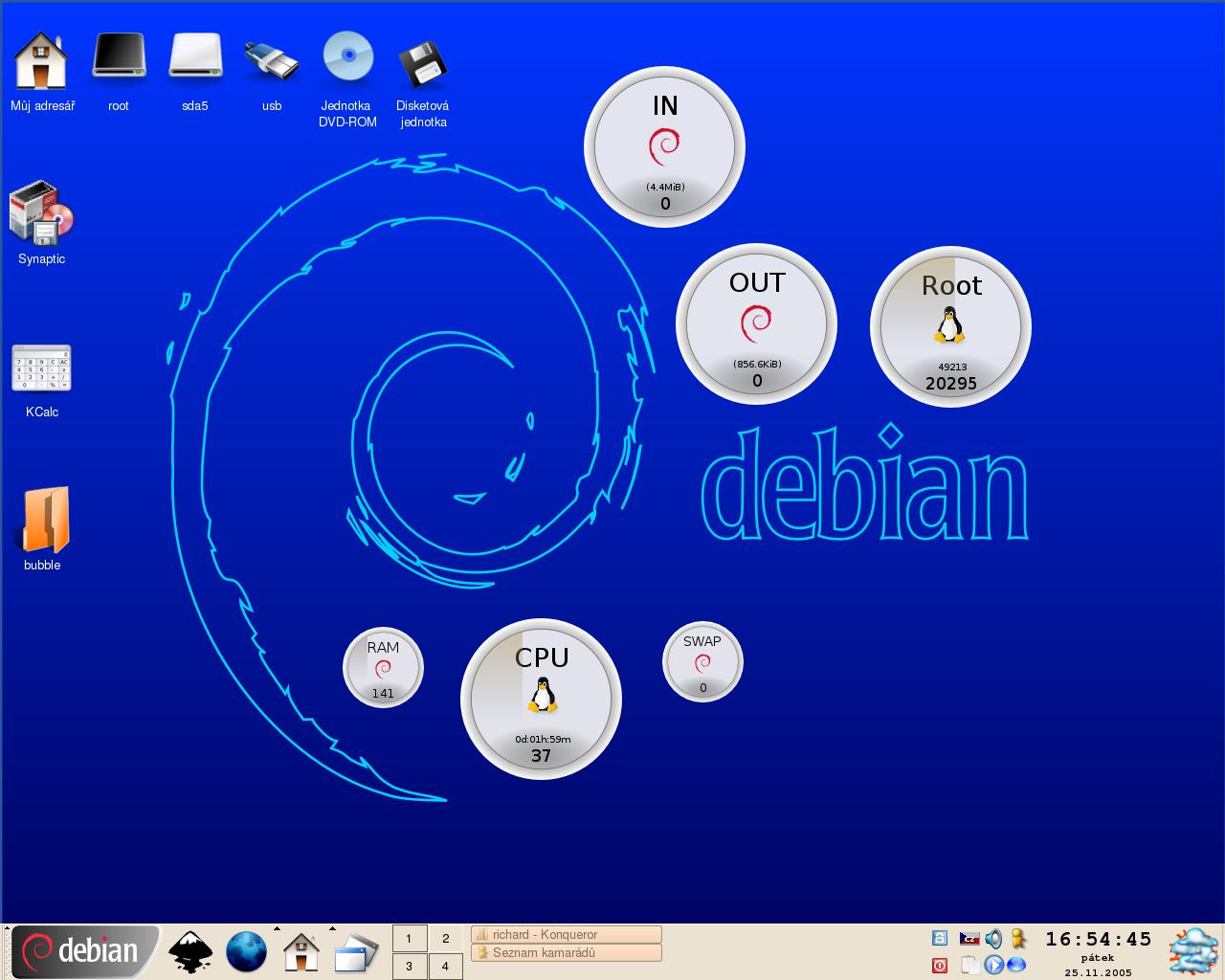The image size is (1225, 980).
Task: Click the IN network monitor gauge
Action: click(664, 147)
